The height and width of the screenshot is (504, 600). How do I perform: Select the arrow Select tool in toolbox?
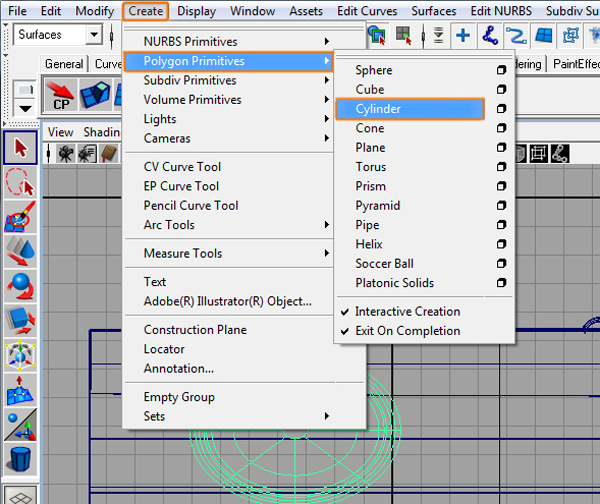20,147
